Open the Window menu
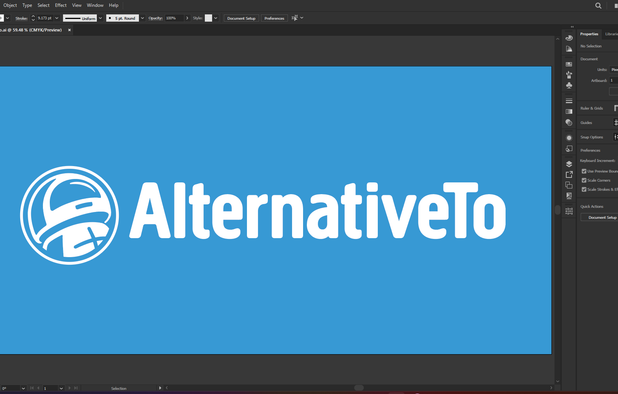 [x=95, y=6]
